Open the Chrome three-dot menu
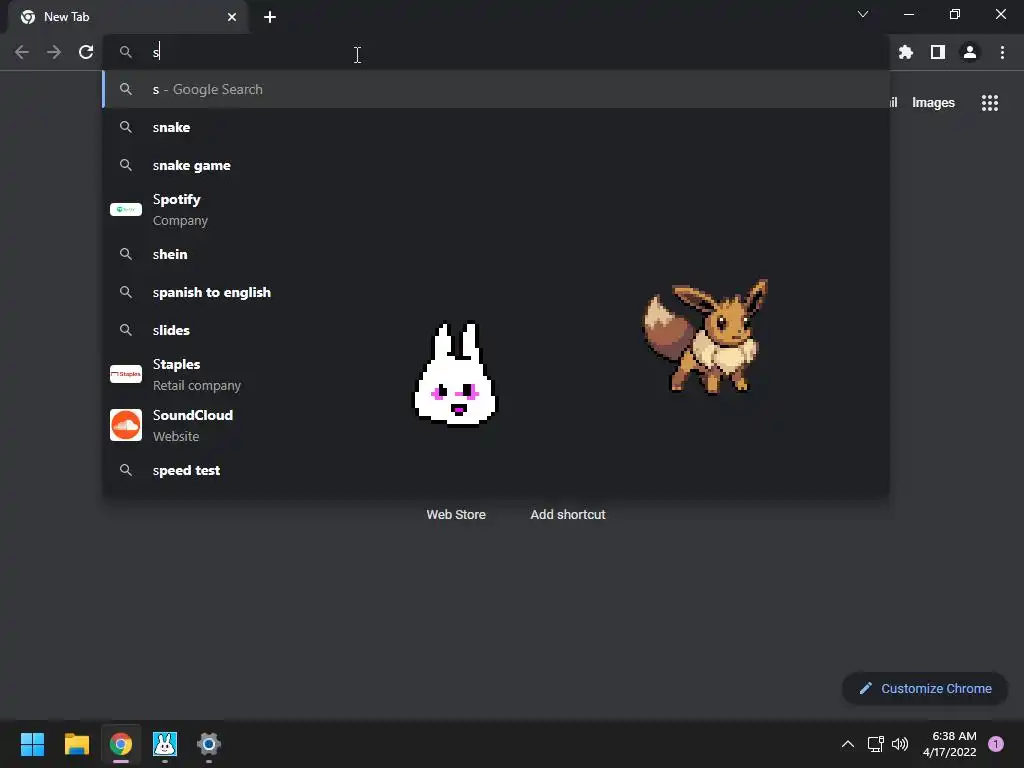1024x768 pixels. click(1002, 52)
